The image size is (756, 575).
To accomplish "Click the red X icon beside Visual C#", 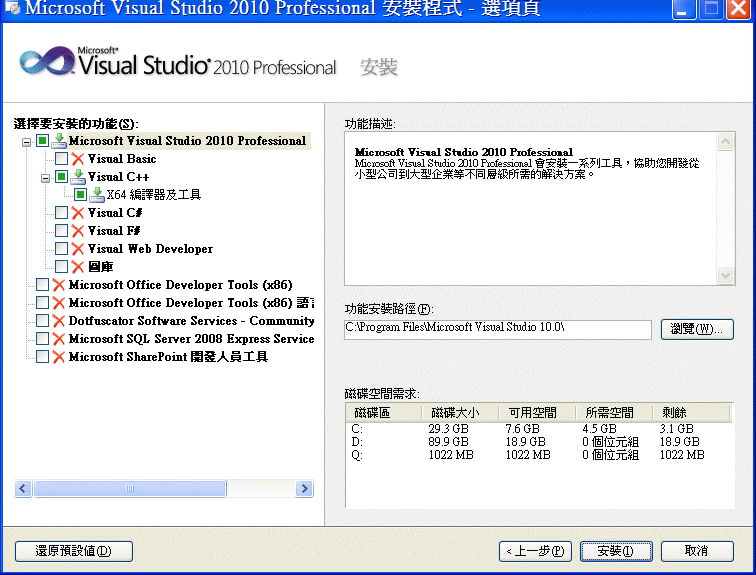I will (x=78, y=213).
